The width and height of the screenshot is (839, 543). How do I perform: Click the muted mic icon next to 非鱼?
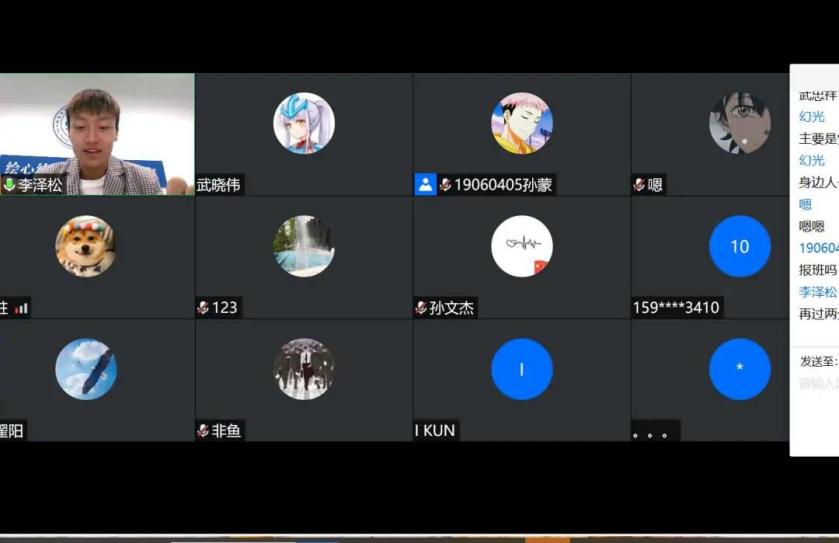[203, 431]
